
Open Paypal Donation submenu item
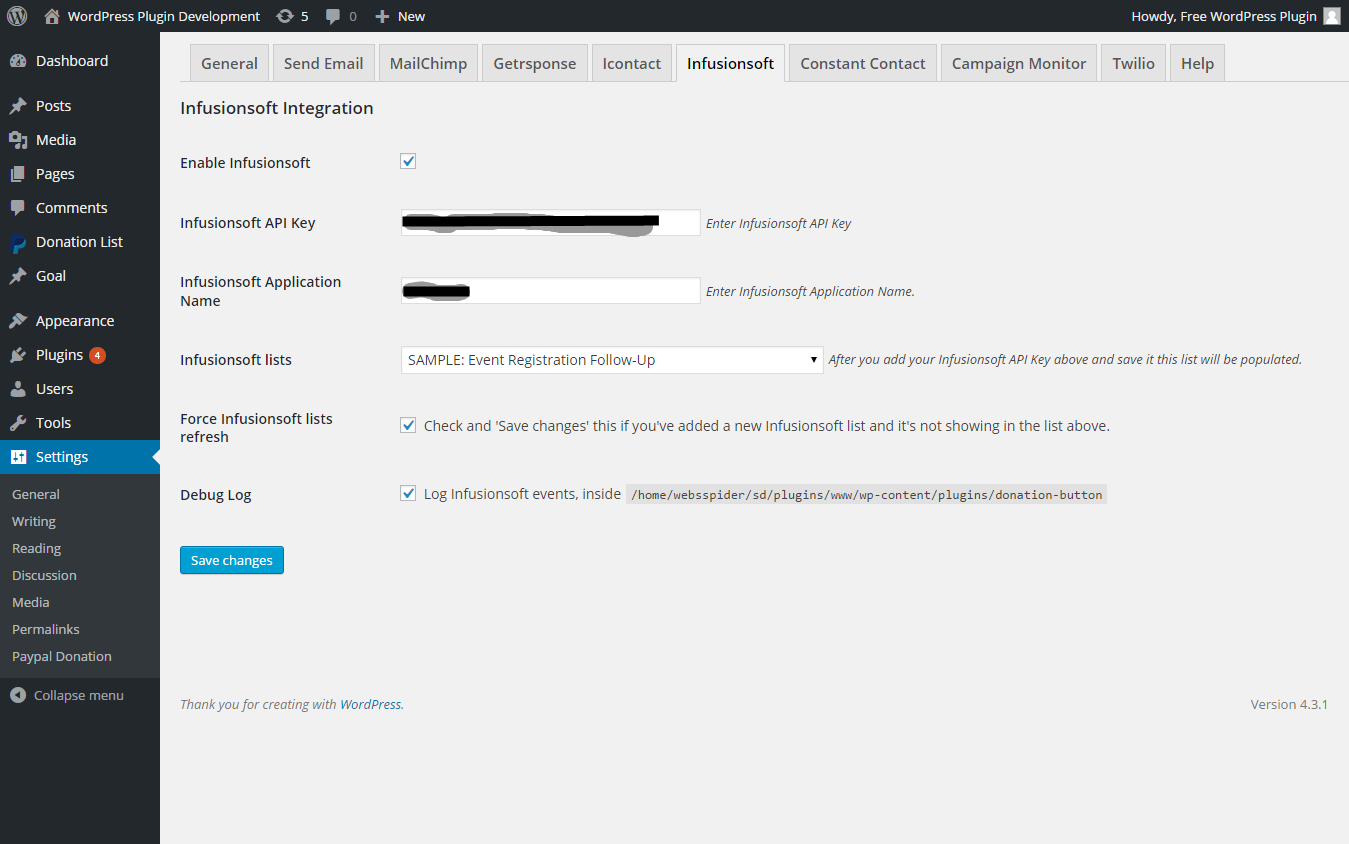62,656
